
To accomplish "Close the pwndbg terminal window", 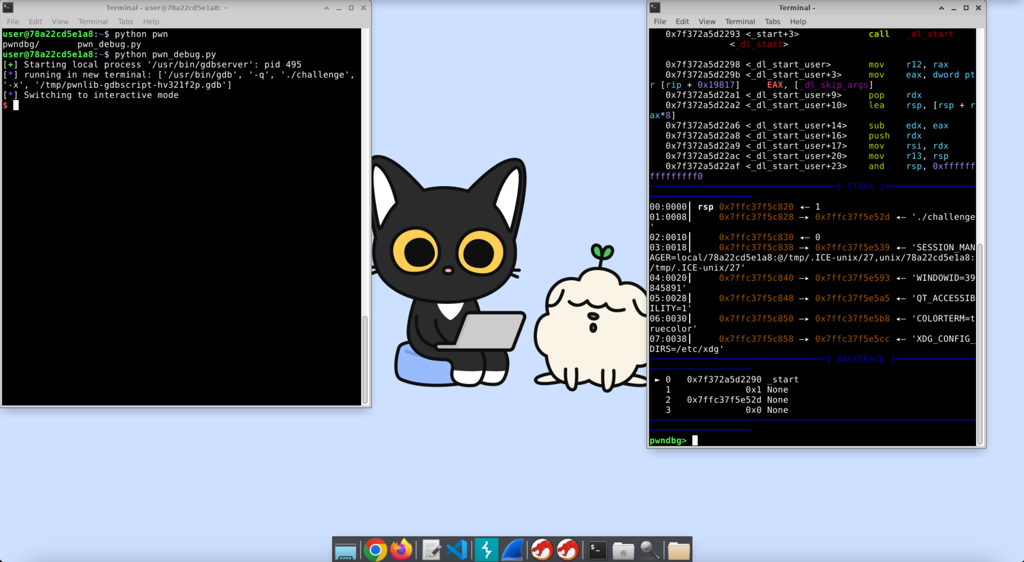I will click(x=978, y=8).
